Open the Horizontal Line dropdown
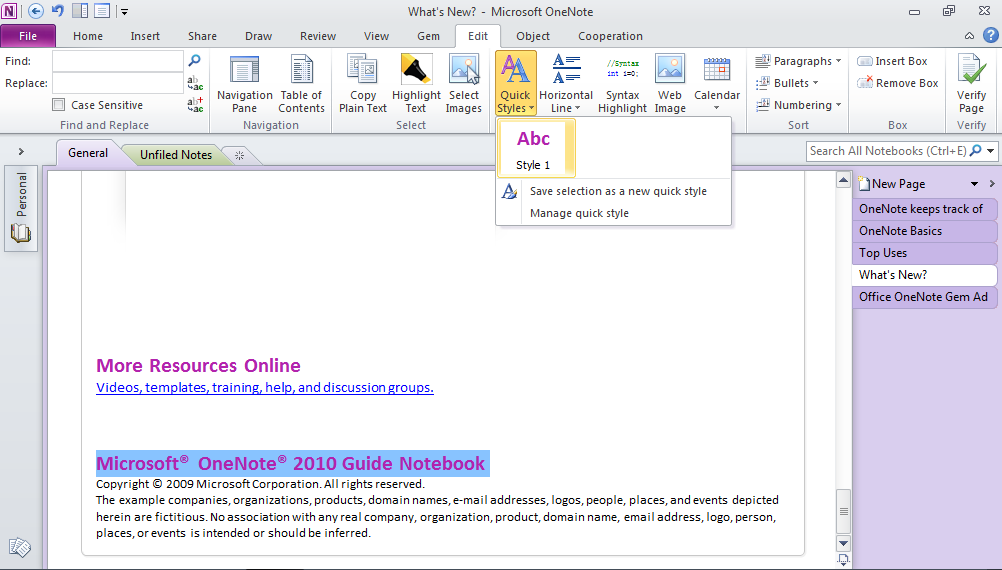The image size is (1002, 570). (566, 85)
